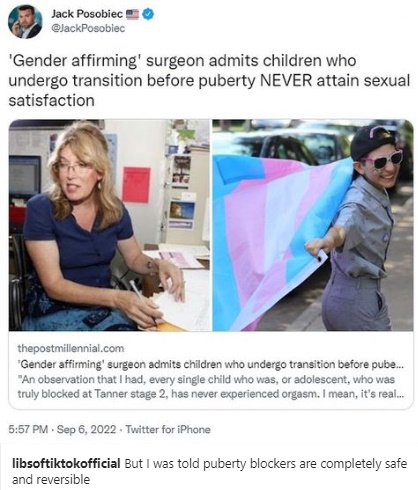Viewport: 418px width, 490px height.
Task: Click the Twitter for iPhone source label
Action: pos(168,429)
